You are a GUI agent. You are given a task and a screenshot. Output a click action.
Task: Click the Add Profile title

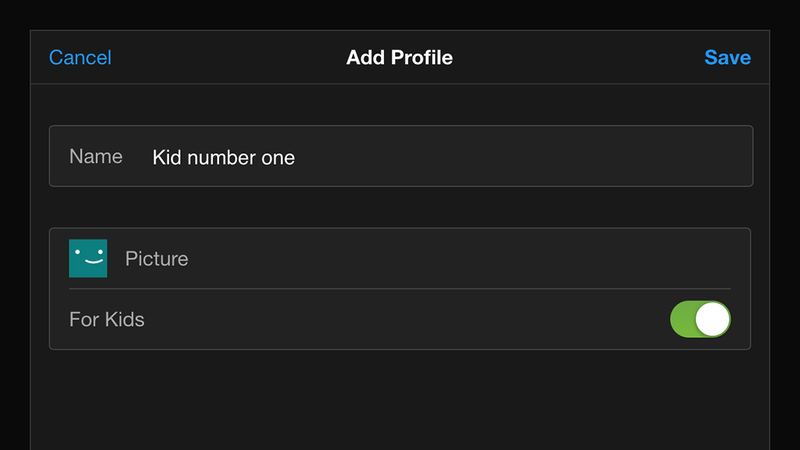pyautogui.click(x=399, y=58)
